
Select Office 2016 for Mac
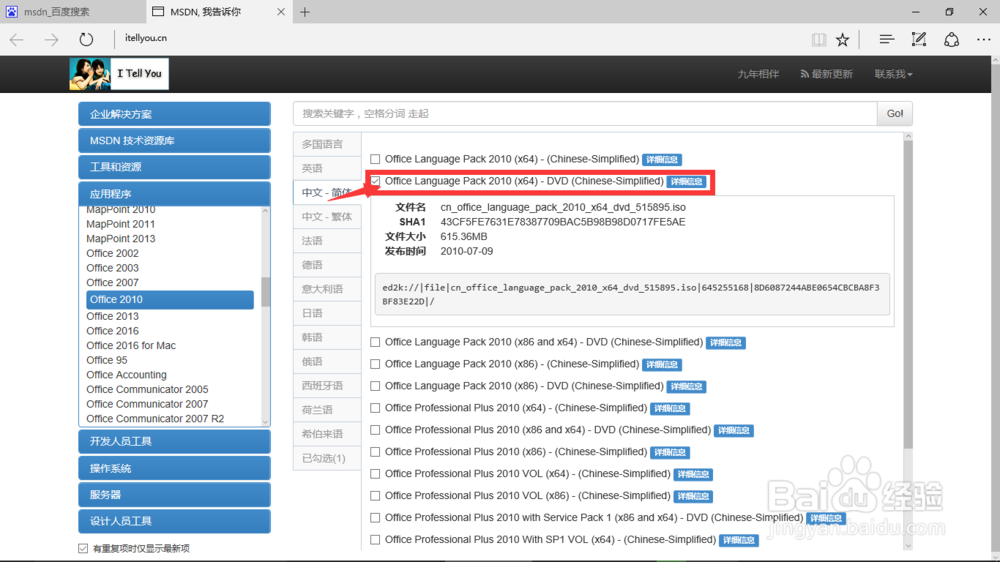[x=131, y=346]
